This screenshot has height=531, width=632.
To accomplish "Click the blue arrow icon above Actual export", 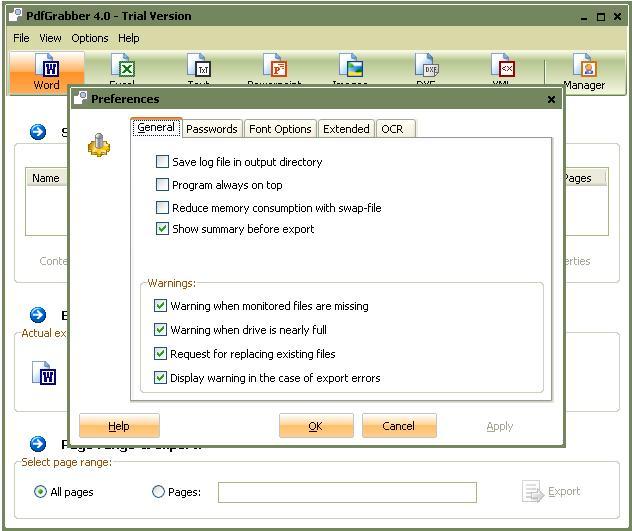I will point(38,315).
